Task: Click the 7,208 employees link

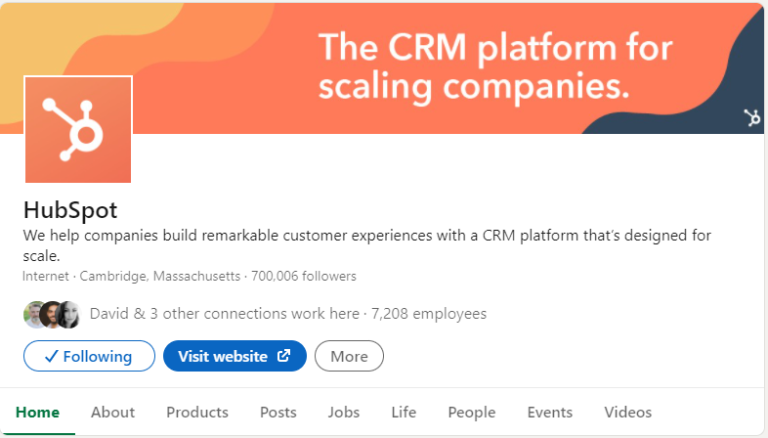Action: pos(429,314)
